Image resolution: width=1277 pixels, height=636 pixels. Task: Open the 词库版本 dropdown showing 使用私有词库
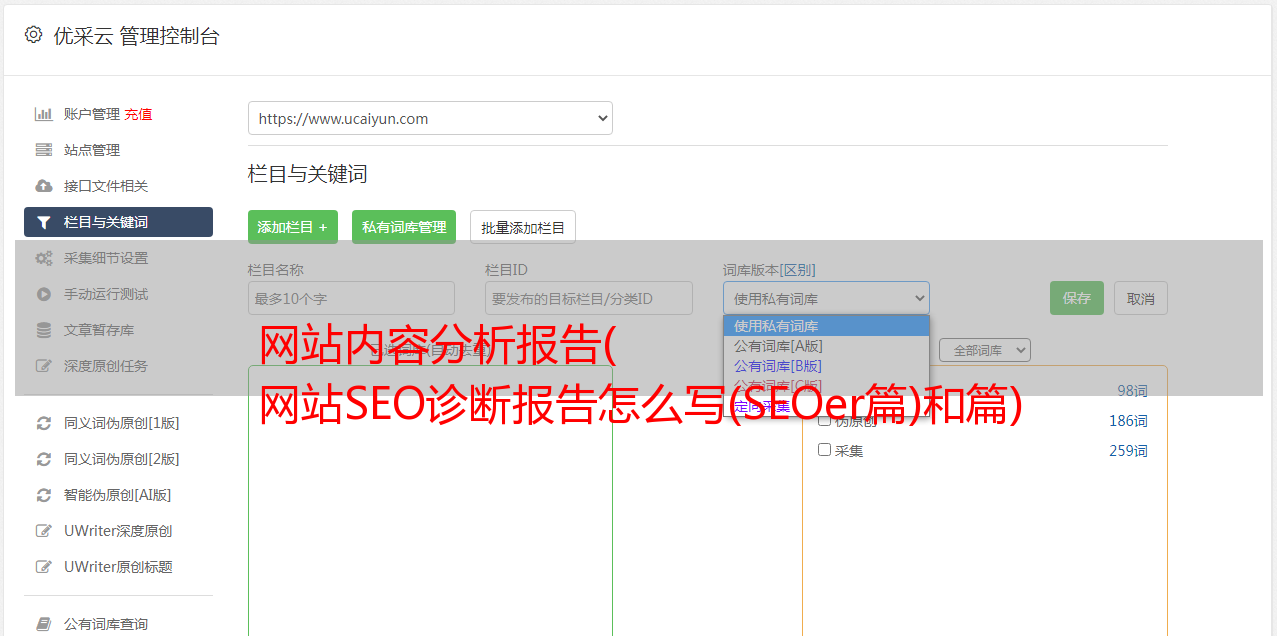[826, 298]
